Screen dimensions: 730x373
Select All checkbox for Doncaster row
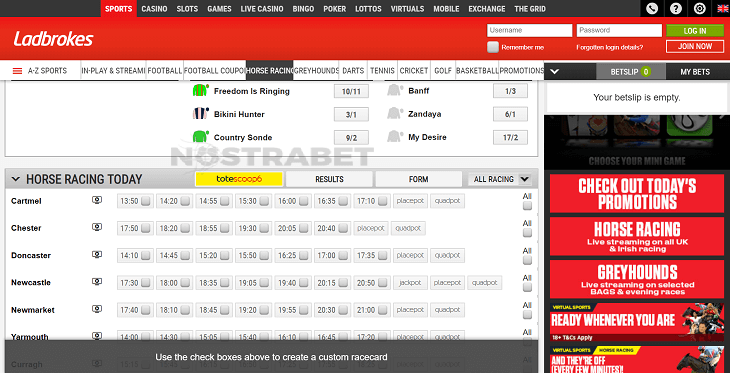click(x=527, y=260)
